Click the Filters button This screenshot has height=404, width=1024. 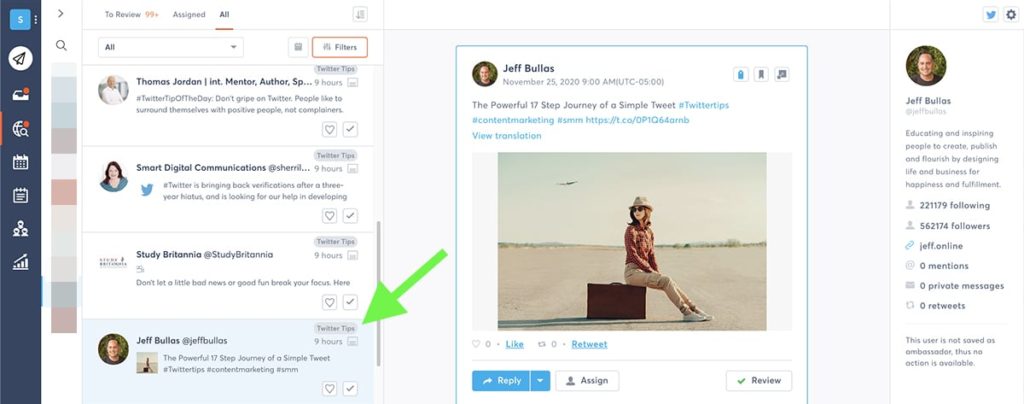click(340, 47)
